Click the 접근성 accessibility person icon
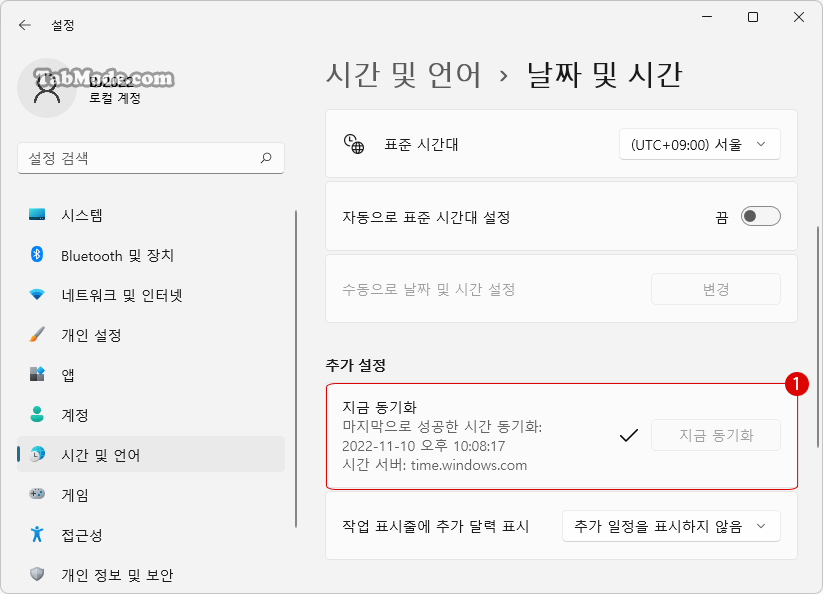This screenshot has width=823, height=594. pyautogui.click(x=37, y=535)
